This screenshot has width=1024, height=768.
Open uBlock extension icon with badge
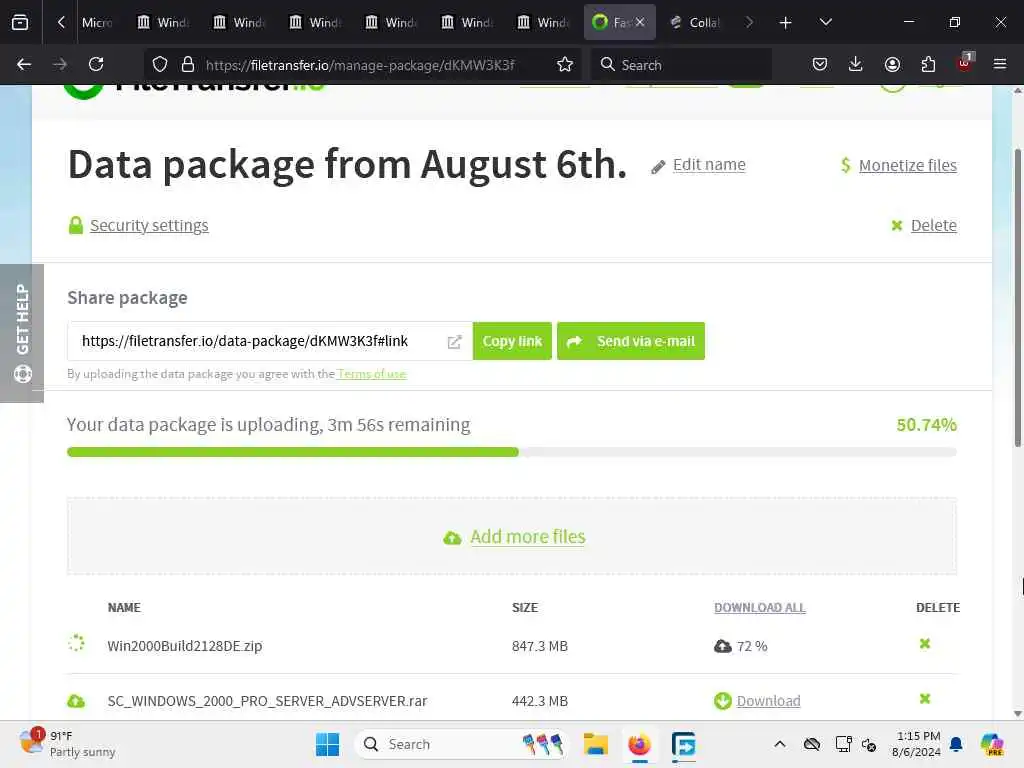(965, 63)
